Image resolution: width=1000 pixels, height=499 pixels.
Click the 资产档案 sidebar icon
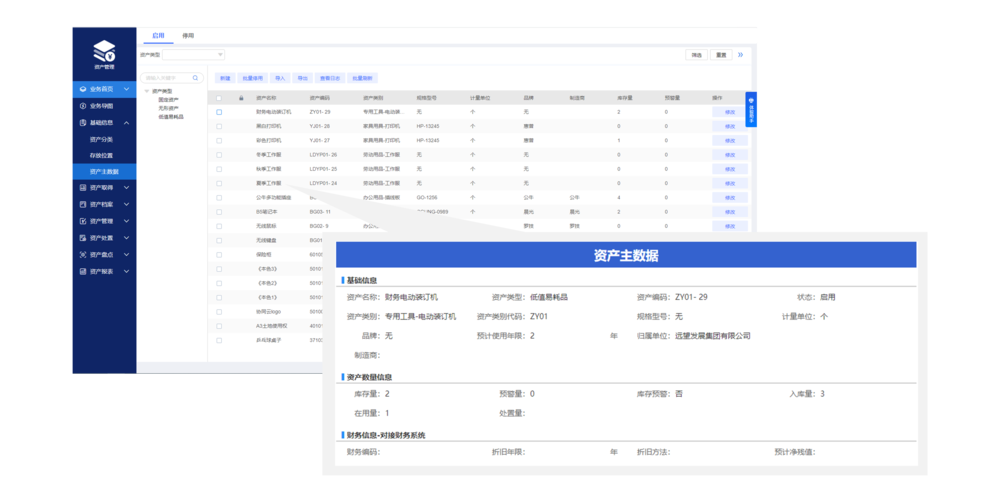pyautogui.click(x=83, y=205)
